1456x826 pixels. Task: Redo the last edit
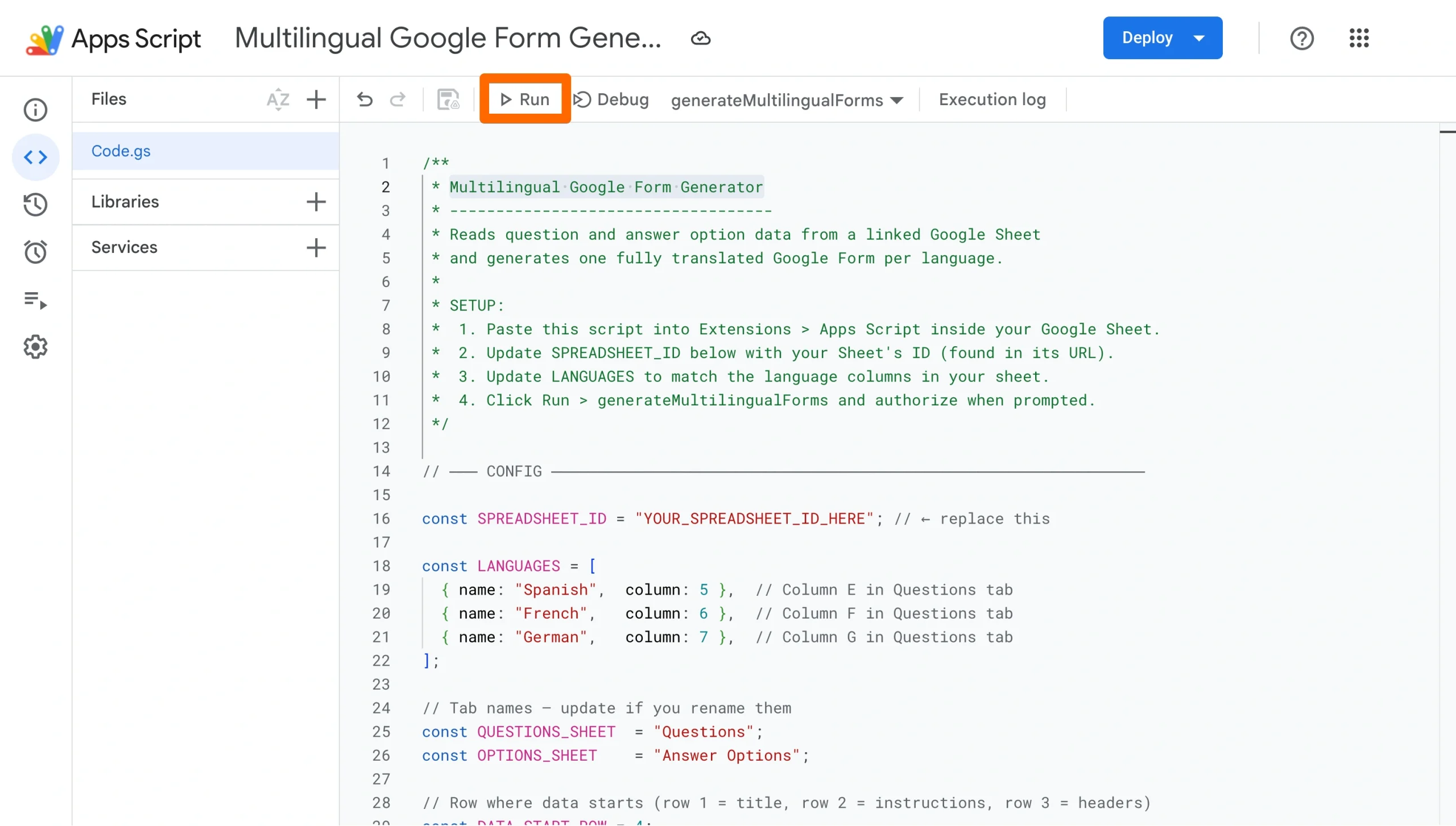pyautogui.click(x=397, y=99)
